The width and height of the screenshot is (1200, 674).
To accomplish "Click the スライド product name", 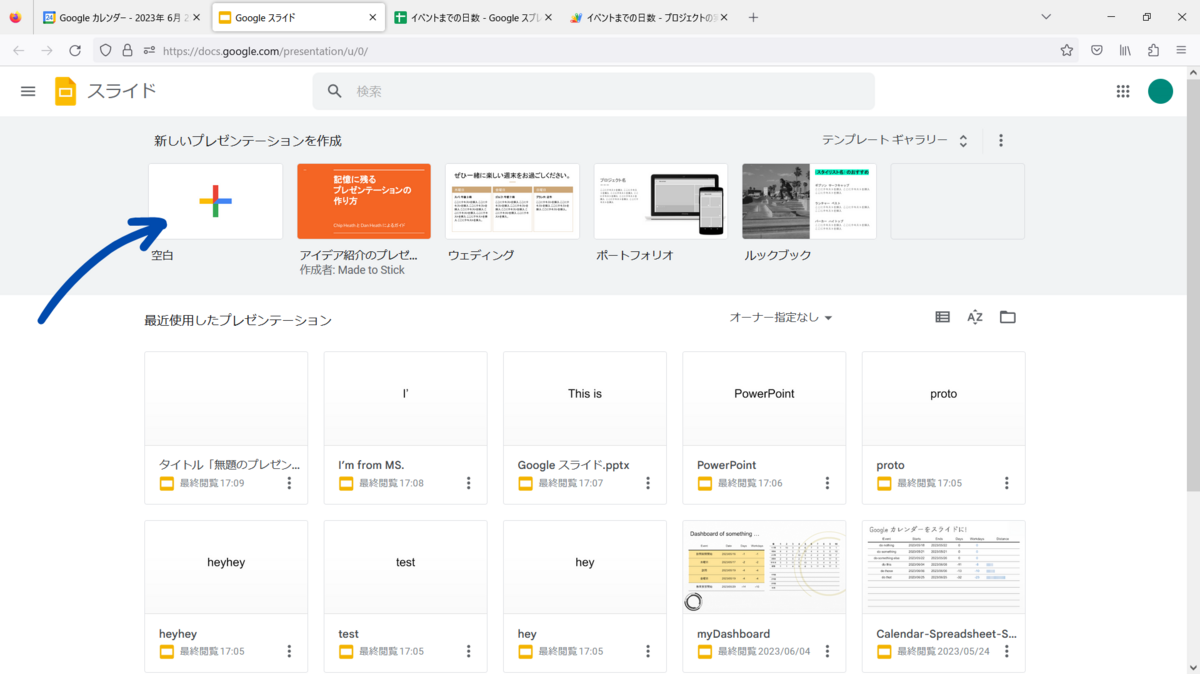I will click(x=122, y=91).
